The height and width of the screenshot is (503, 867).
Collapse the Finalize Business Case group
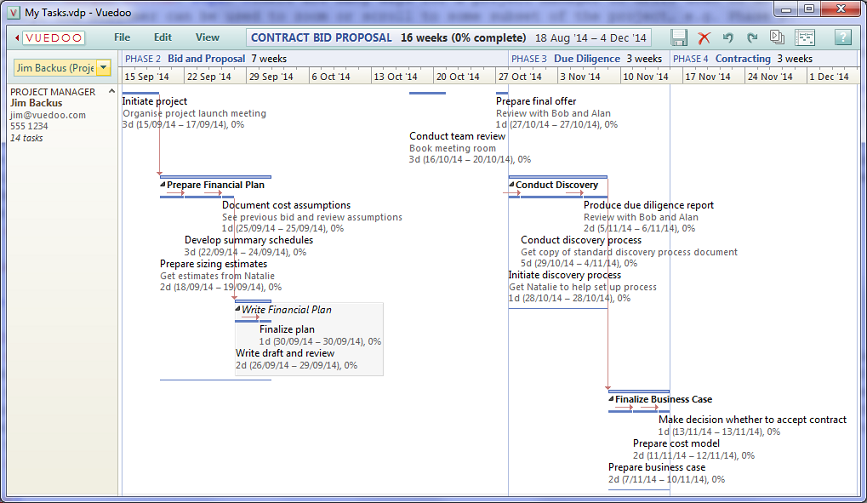point(611,400)
